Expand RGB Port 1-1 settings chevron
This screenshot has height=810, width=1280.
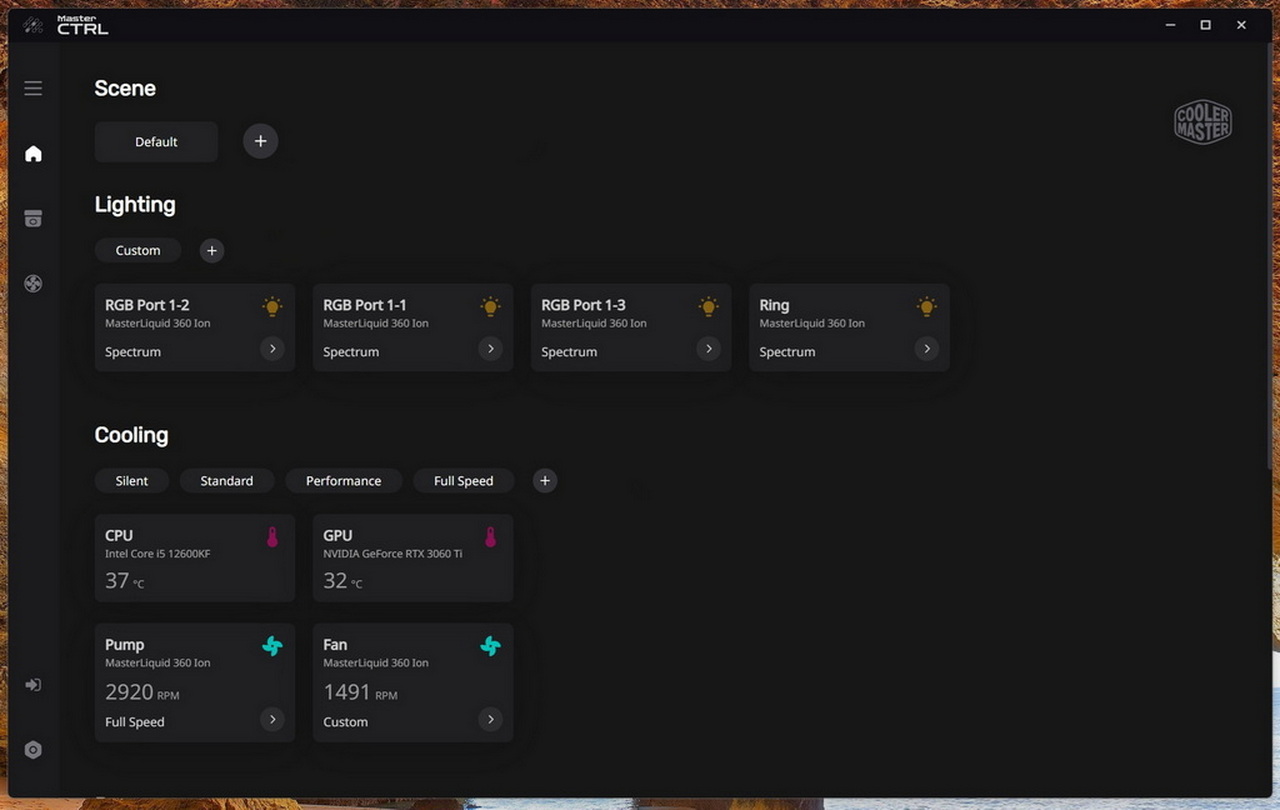click(490, 349)
